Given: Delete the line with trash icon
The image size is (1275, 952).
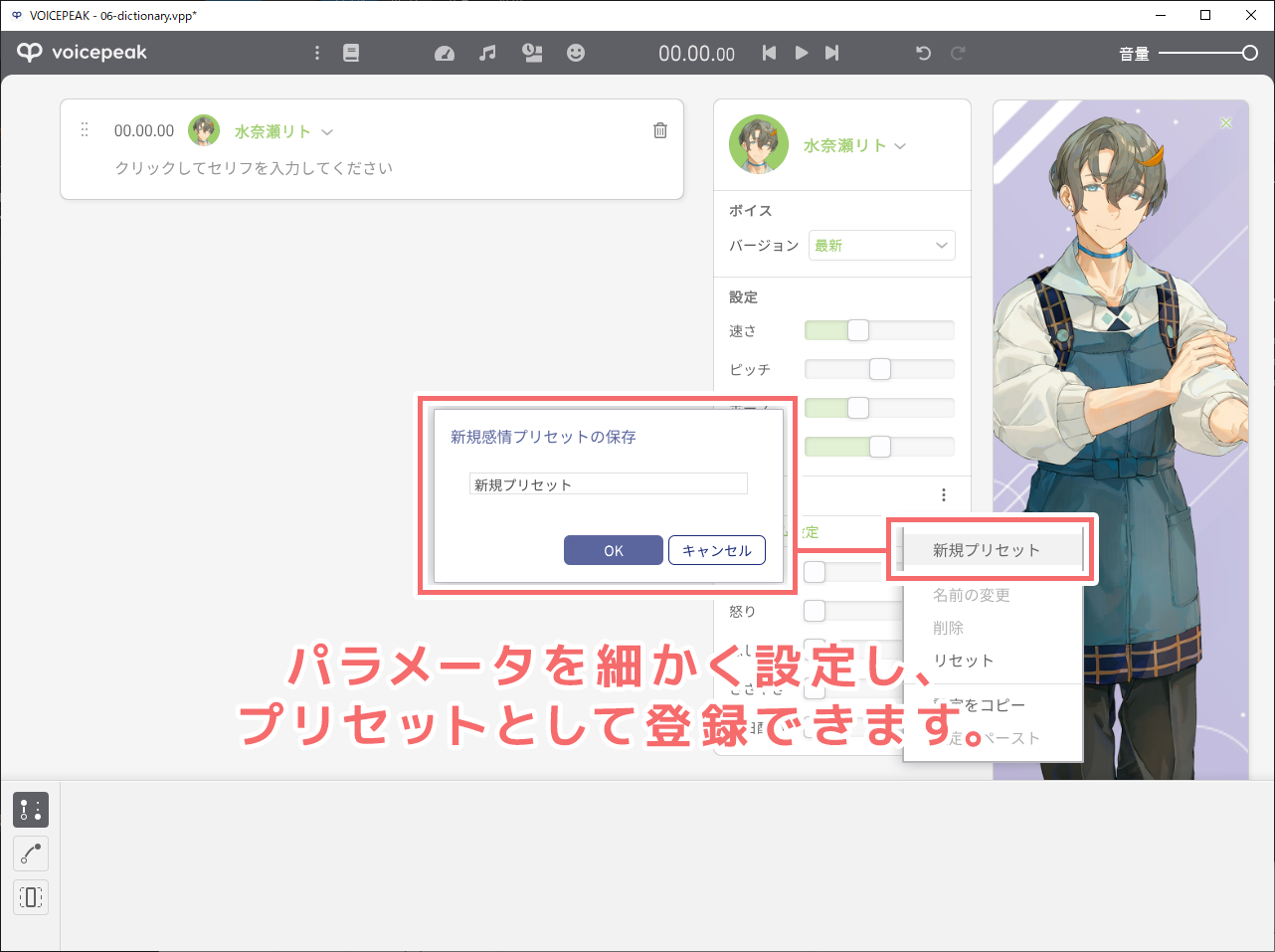Looking at the screenshot, I should [660, 130].
